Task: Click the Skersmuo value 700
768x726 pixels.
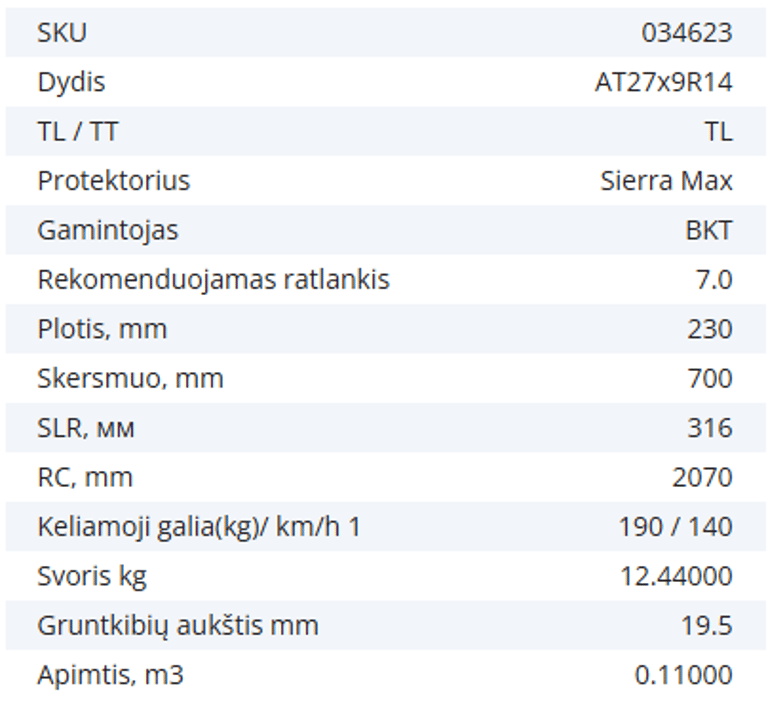Action: pos(710,379)
